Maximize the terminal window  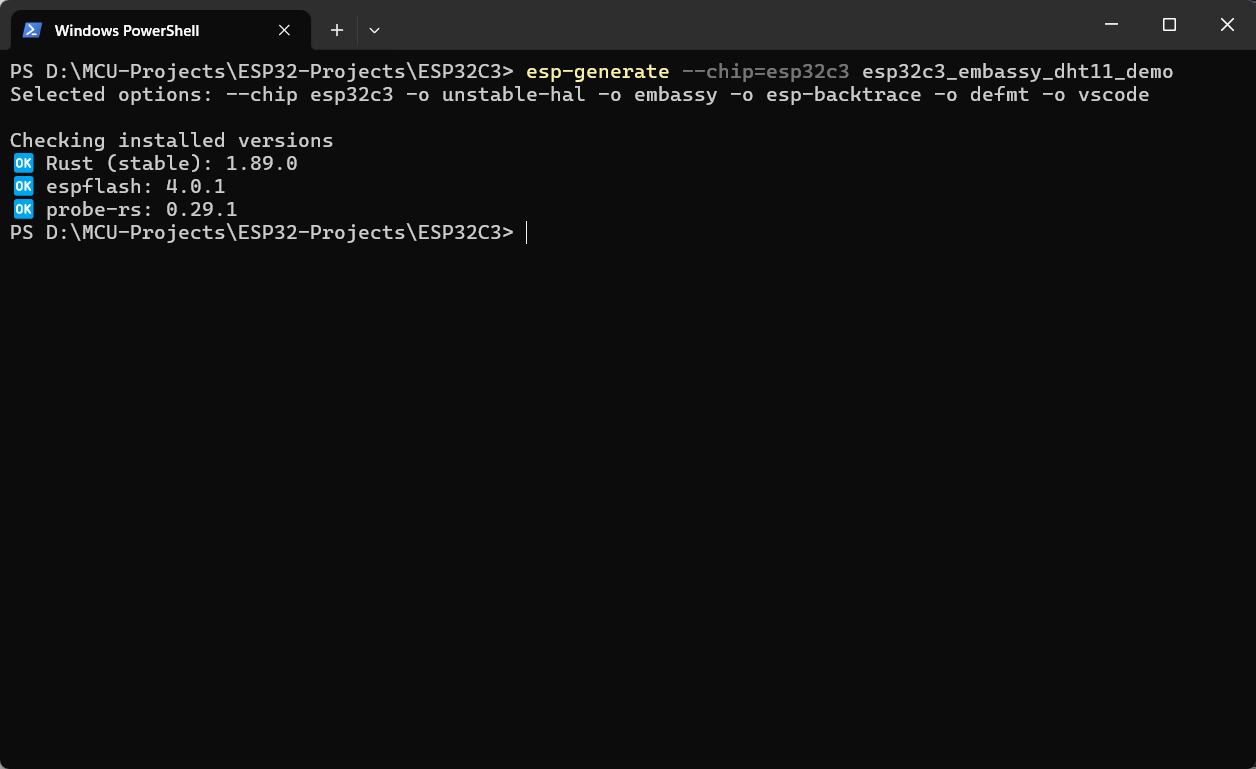(1169, 24)
